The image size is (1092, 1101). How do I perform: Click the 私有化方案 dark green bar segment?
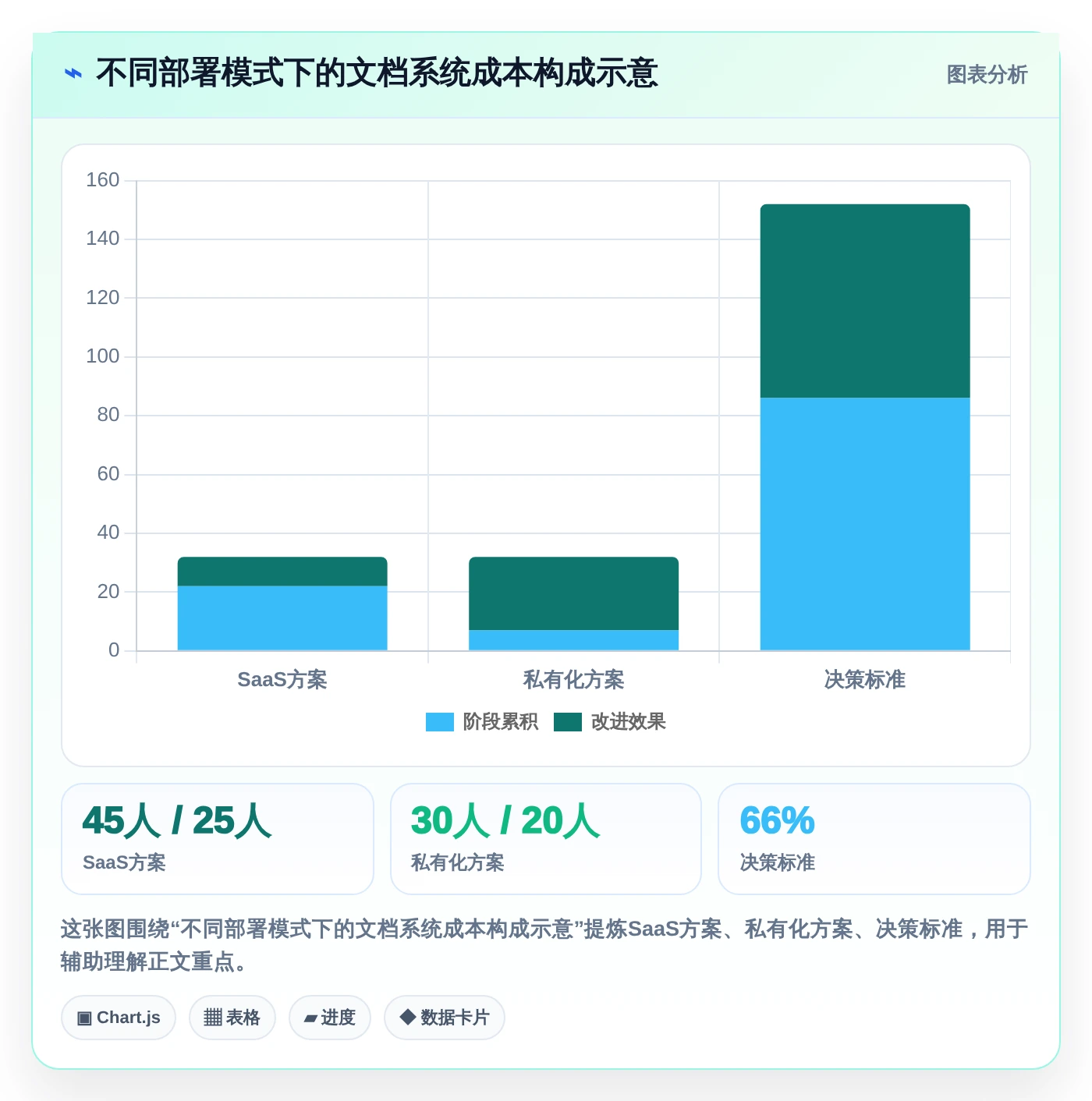pyautogui.click(x=573, y=593)
